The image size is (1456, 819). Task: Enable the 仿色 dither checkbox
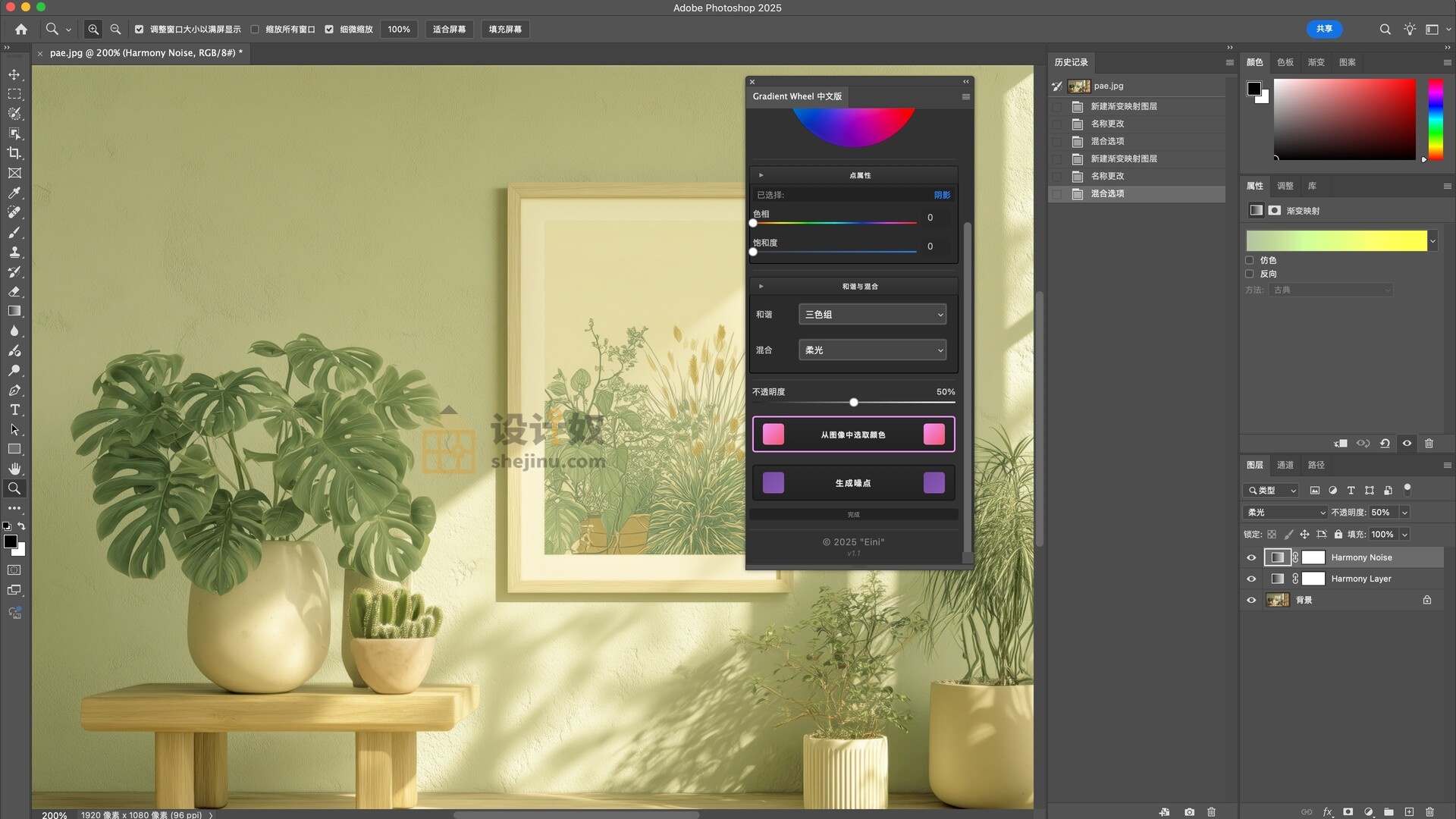click(1250, 260)
